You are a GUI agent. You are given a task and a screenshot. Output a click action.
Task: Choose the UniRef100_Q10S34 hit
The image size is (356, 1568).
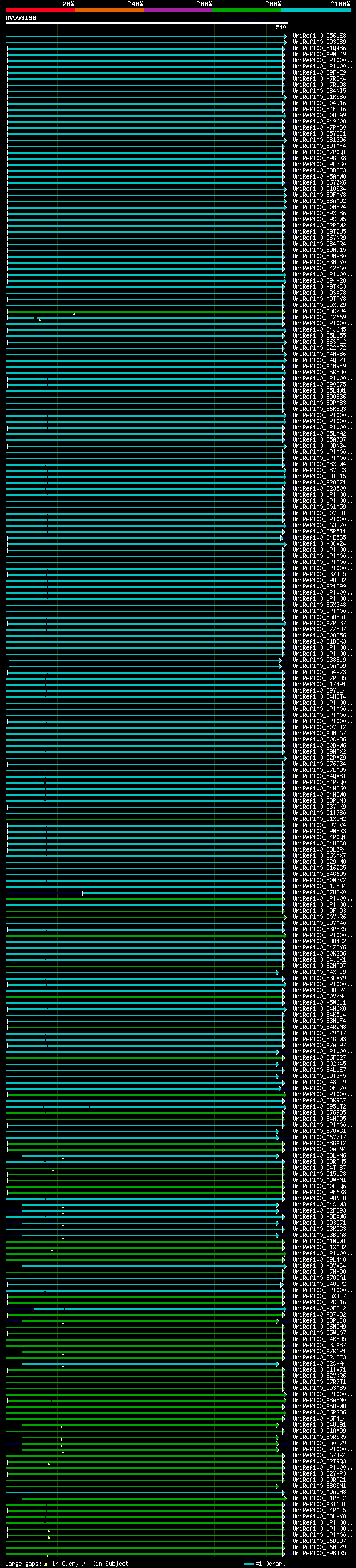point(319,189)
